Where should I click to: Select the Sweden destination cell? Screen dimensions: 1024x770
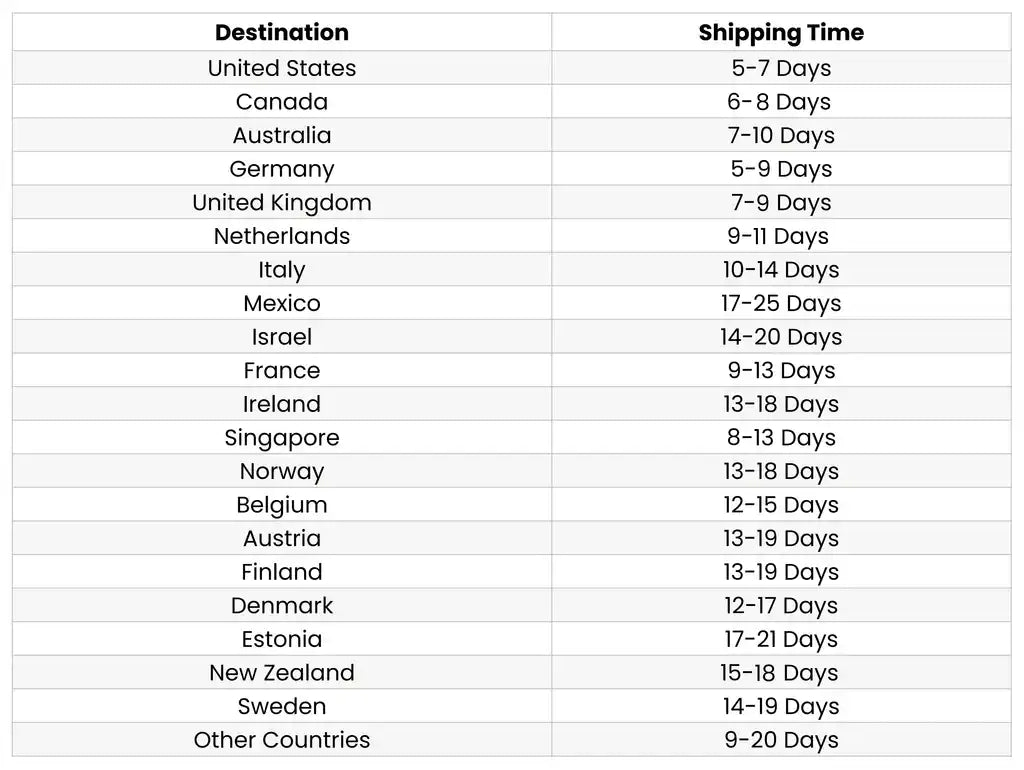pos(282,706)
